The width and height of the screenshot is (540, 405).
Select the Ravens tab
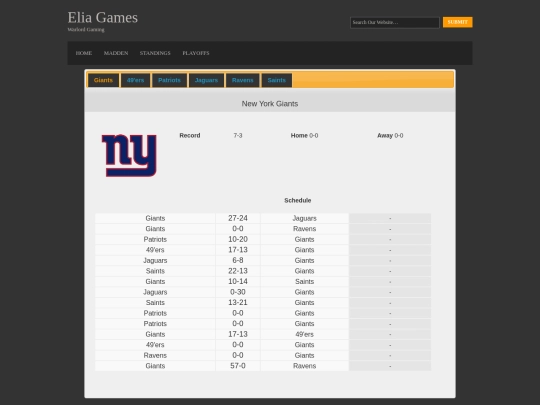(242, 80)
